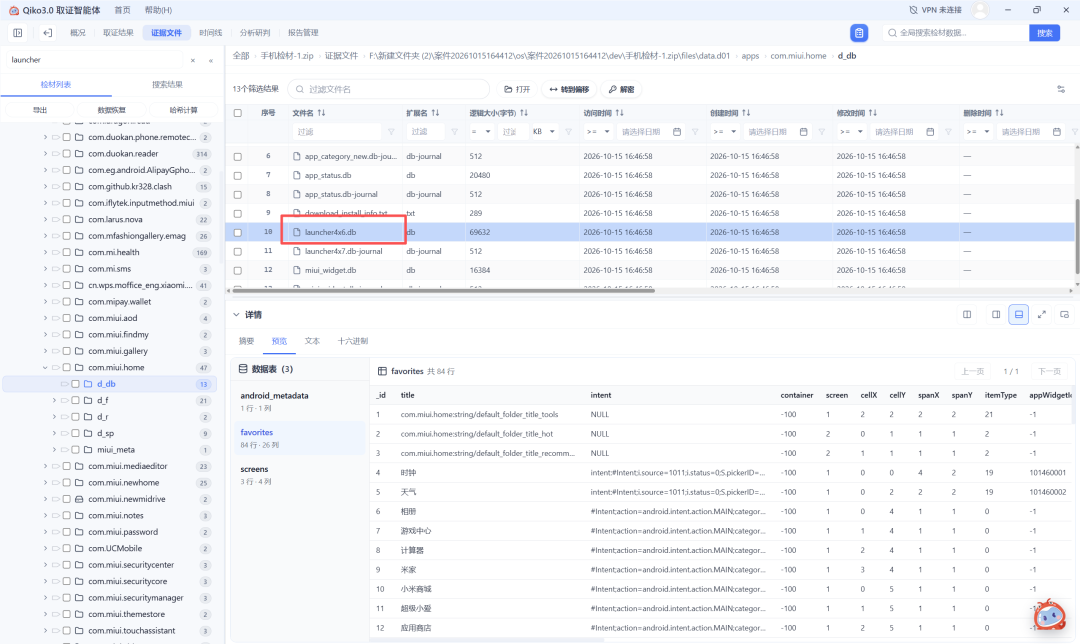This screenshot has width=1080, height=644.
Task: Open the blue clipboard report icon
Action: [x=859, y=32]
